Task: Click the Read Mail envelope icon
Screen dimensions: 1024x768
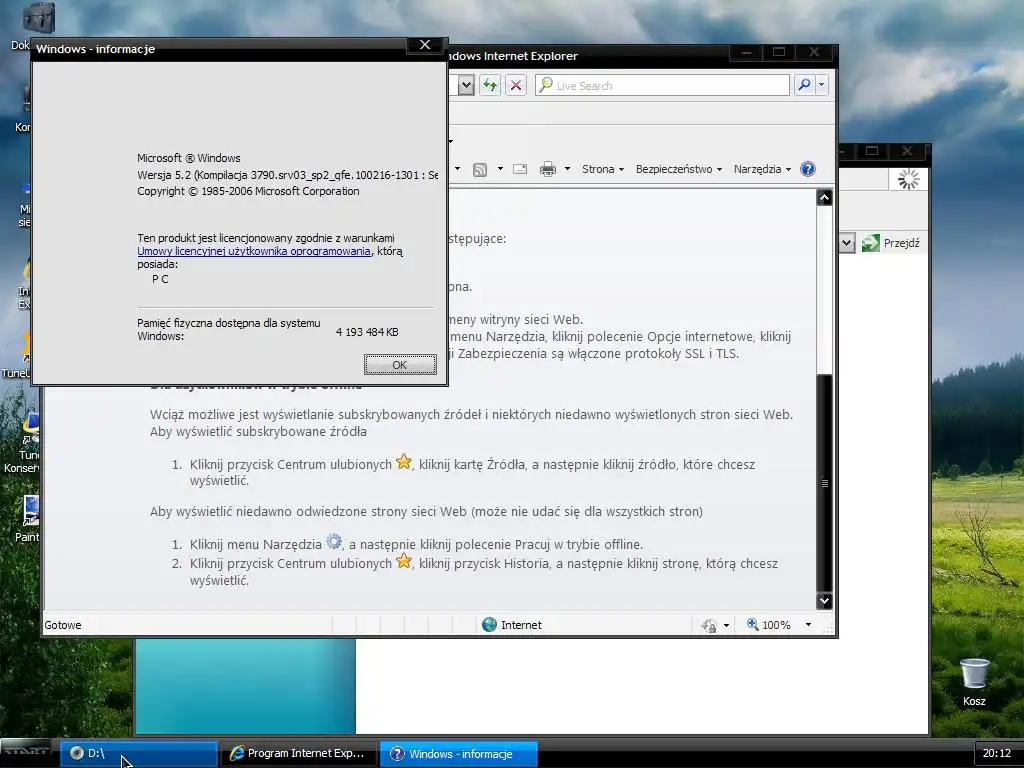Action: click(520, 169)
